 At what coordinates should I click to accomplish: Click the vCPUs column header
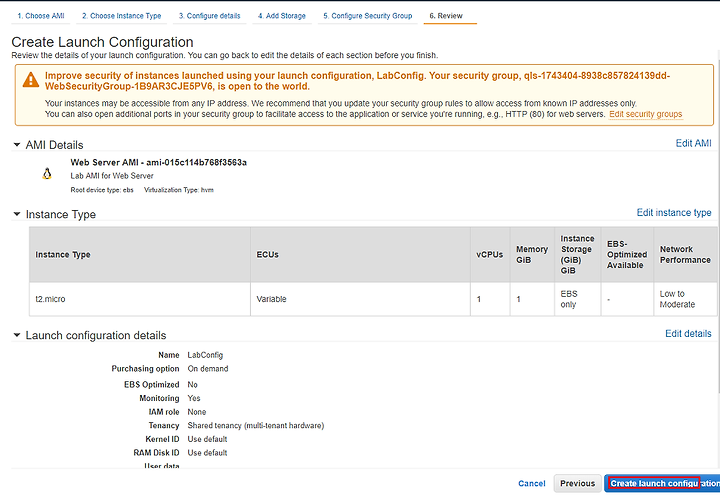[x=489, y=254]
